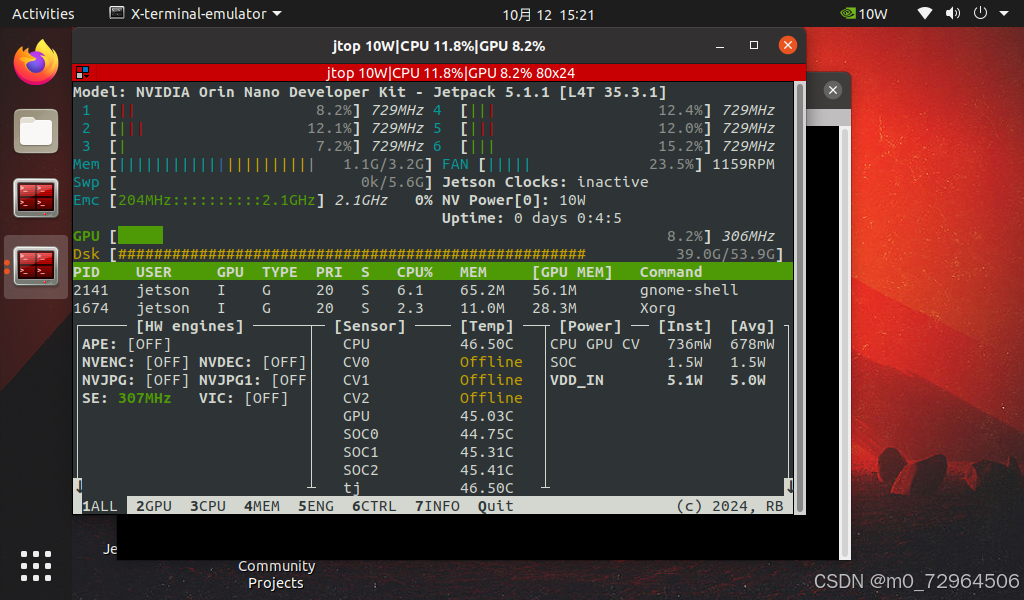The image size is (1024, 600).
Task: Click the CPU GPU CV power row
Action: click(x=662, y=344)
